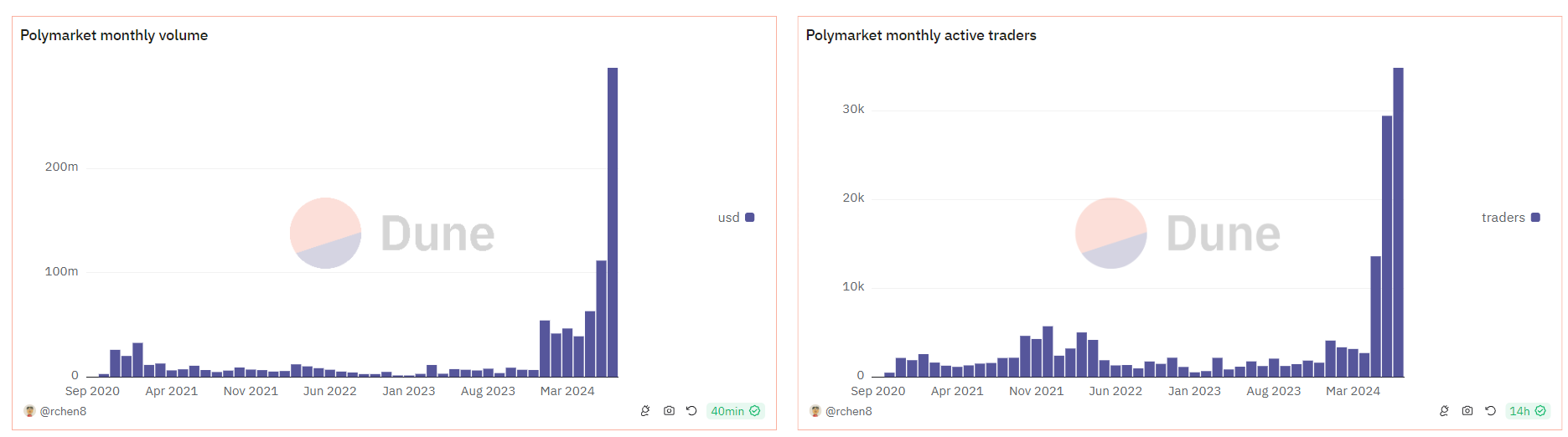Click 'Jun 2022' label on traders chart
1568x437 pixels.
click(x=1115, y=391)
